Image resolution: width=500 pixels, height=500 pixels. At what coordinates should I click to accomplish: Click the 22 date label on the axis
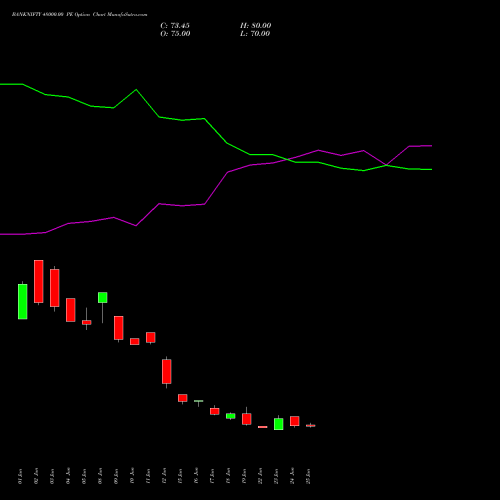click(260, 476)
